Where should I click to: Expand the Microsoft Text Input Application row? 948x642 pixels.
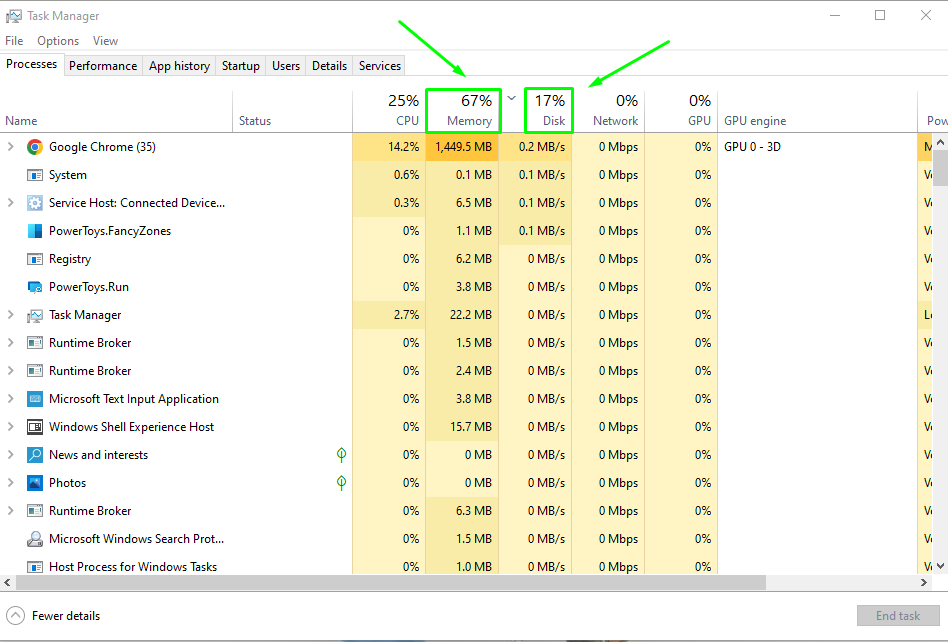point(10,399)
